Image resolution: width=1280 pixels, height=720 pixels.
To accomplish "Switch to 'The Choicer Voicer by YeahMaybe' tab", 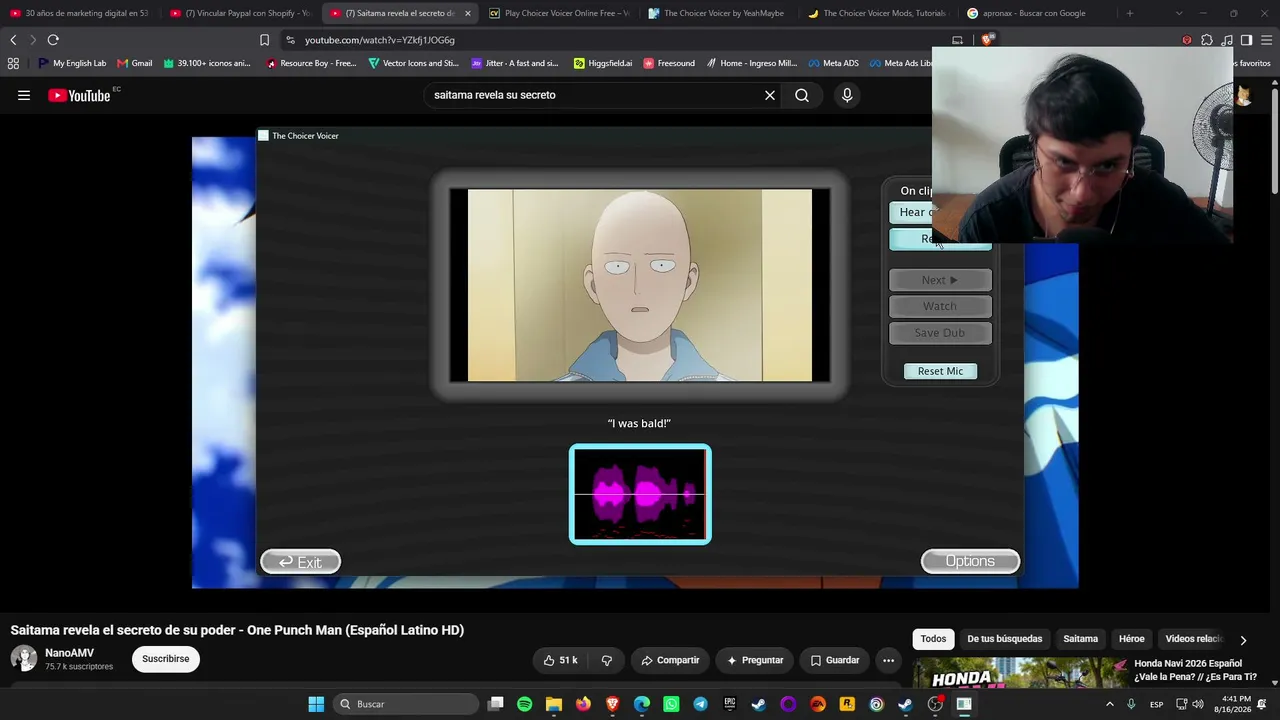I will coord(717,13).
